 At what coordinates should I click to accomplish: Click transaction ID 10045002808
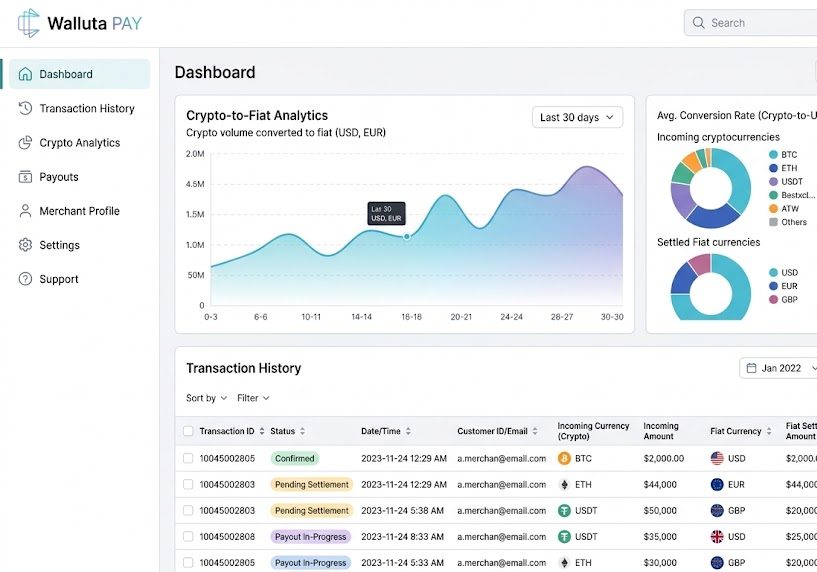(x=227, y=536)
